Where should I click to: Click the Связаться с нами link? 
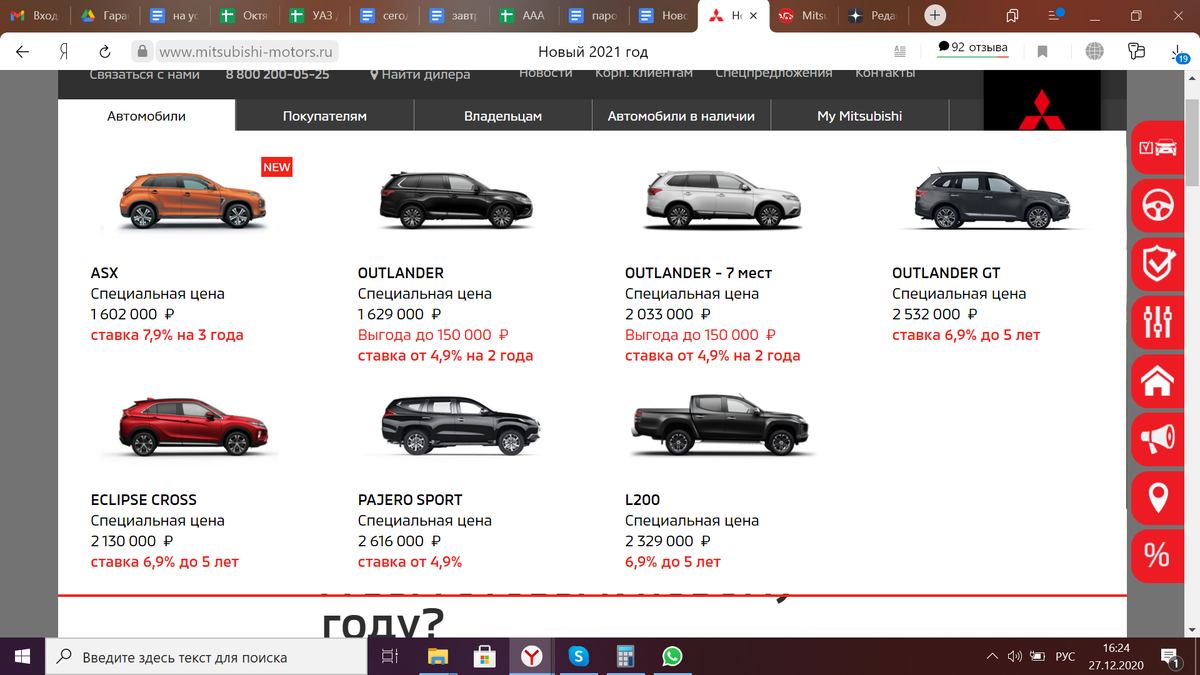[x=145, y=74]
